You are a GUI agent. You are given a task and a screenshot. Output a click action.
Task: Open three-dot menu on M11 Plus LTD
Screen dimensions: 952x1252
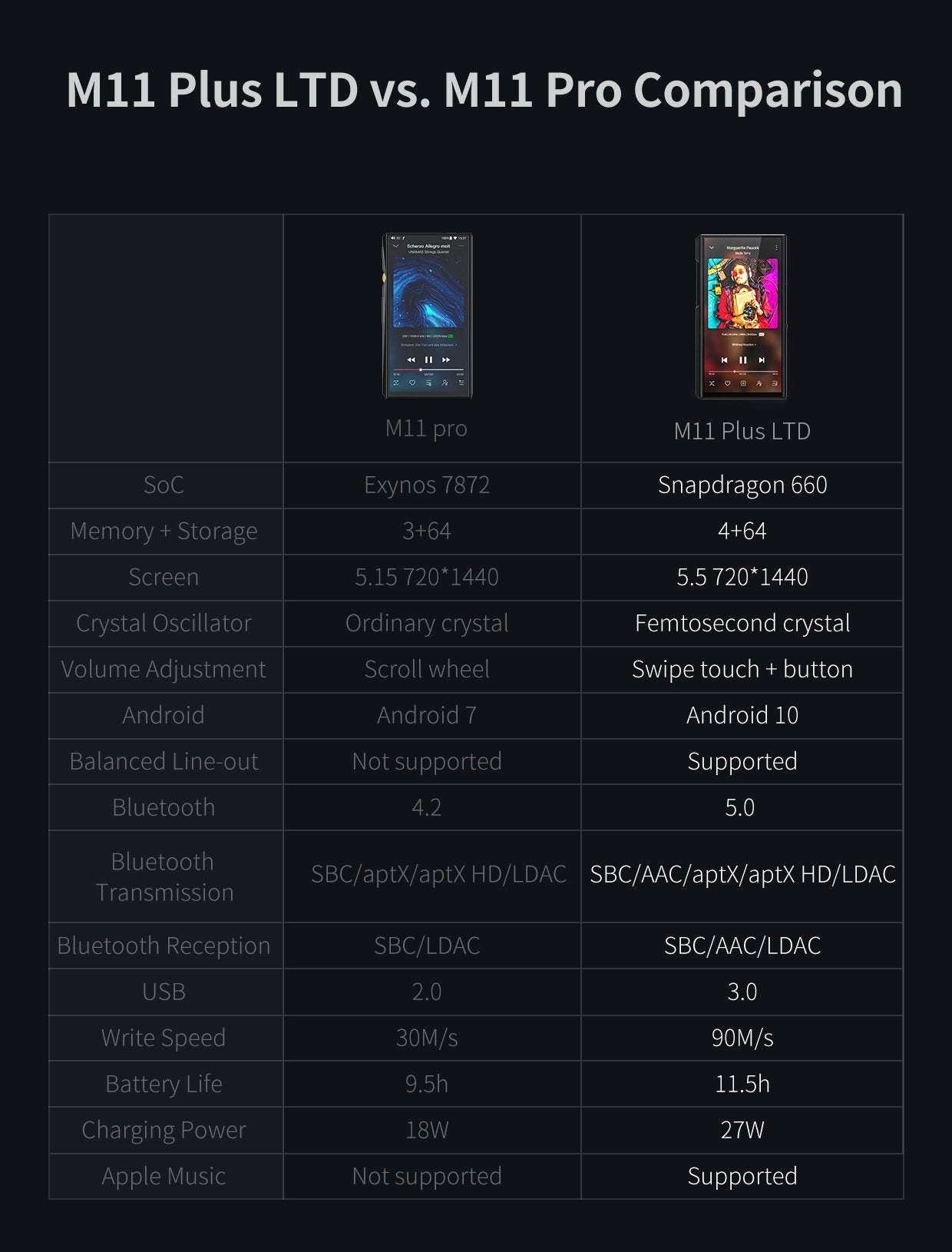(x=776, y=248)
